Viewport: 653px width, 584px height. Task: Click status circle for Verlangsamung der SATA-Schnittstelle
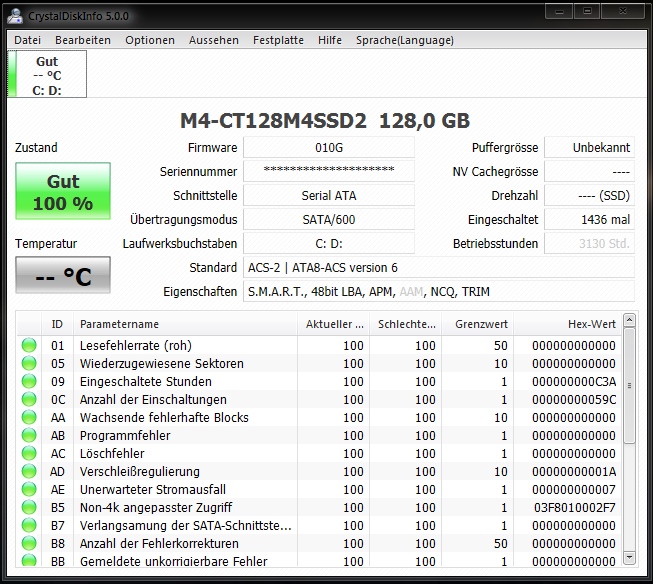(x=29, y=525)
